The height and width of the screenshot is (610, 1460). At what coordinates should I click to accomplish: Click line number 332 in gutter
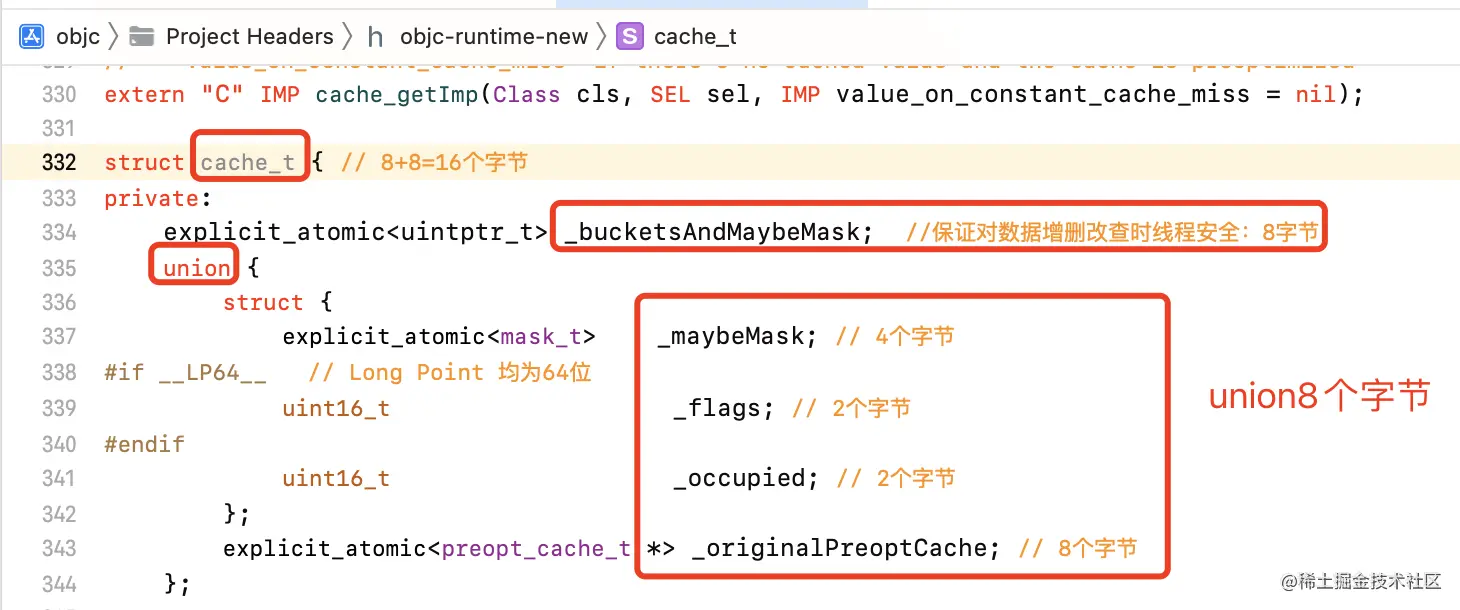click(59, 162)
